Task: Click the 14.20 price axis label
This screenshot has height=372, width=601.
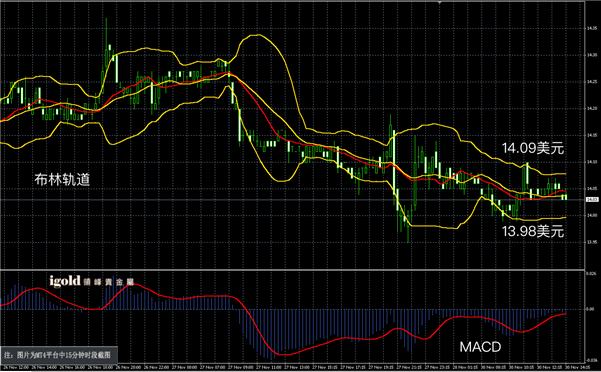Action: coord(591,108)
